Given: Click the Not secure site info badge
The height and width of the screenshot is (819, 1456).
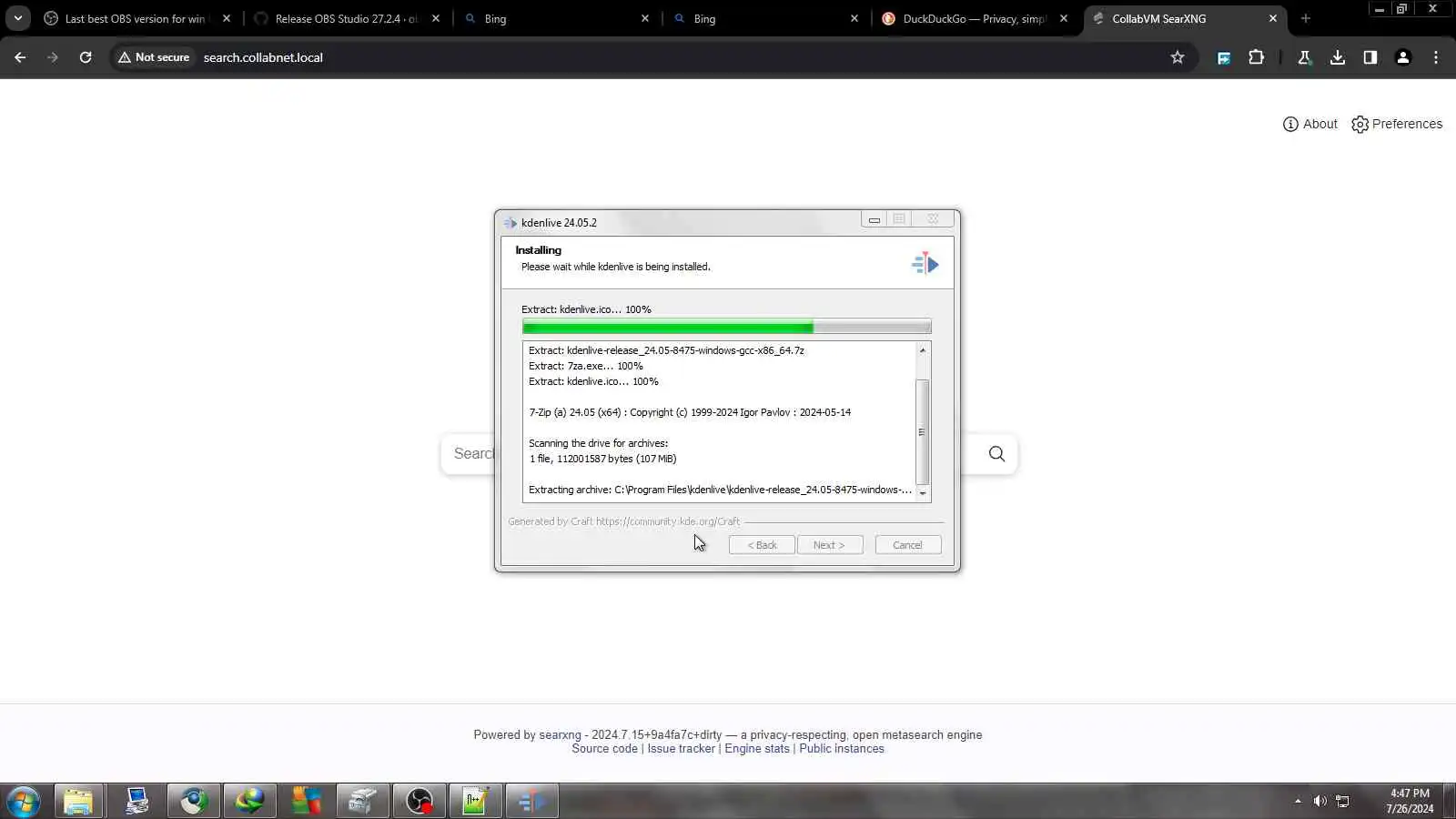Looking at the screenshot, I should tap(154, 57).
